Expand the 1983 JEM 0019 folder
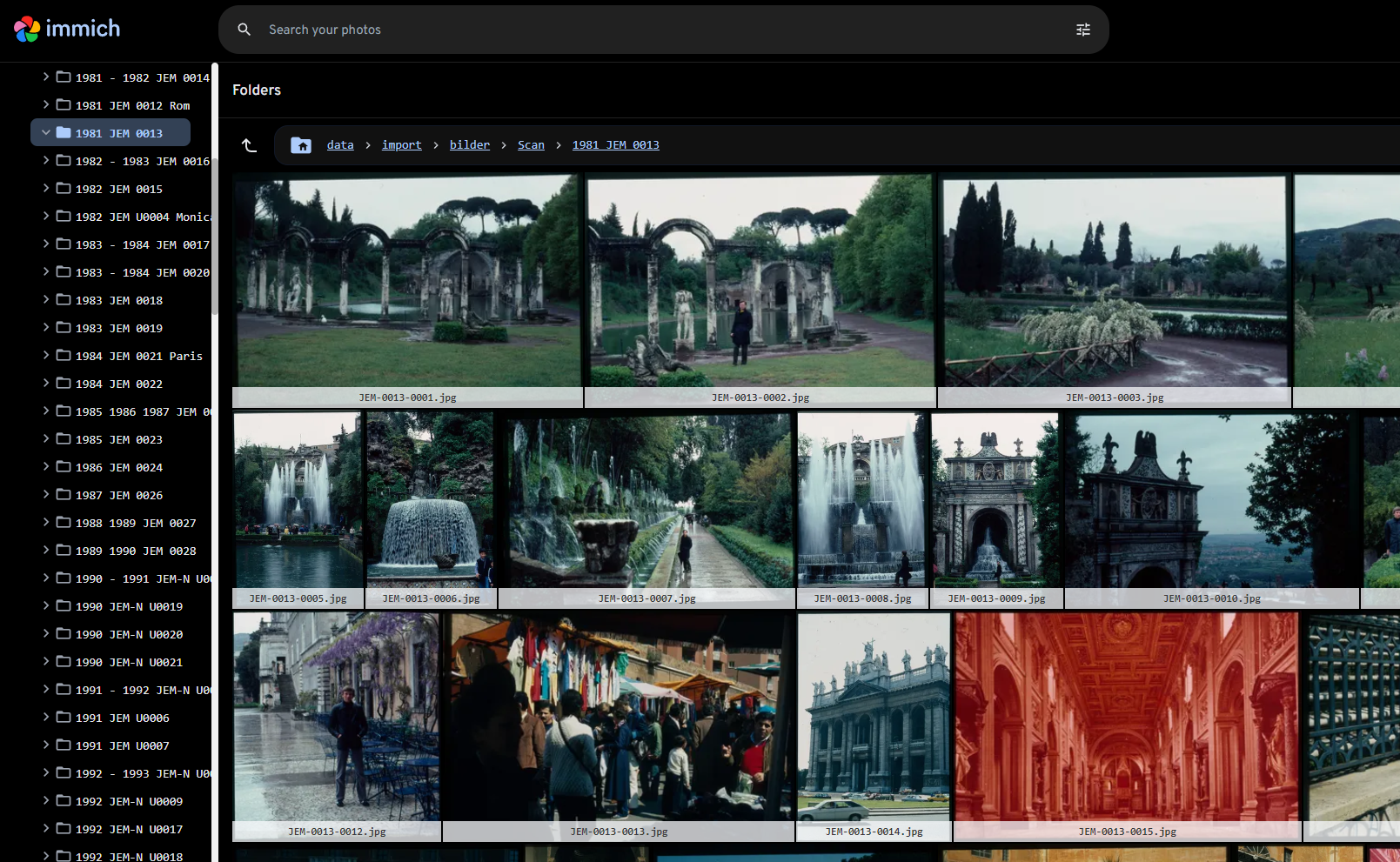The image size is (1400, 862). pyautogui.click(x=46, y=328)
